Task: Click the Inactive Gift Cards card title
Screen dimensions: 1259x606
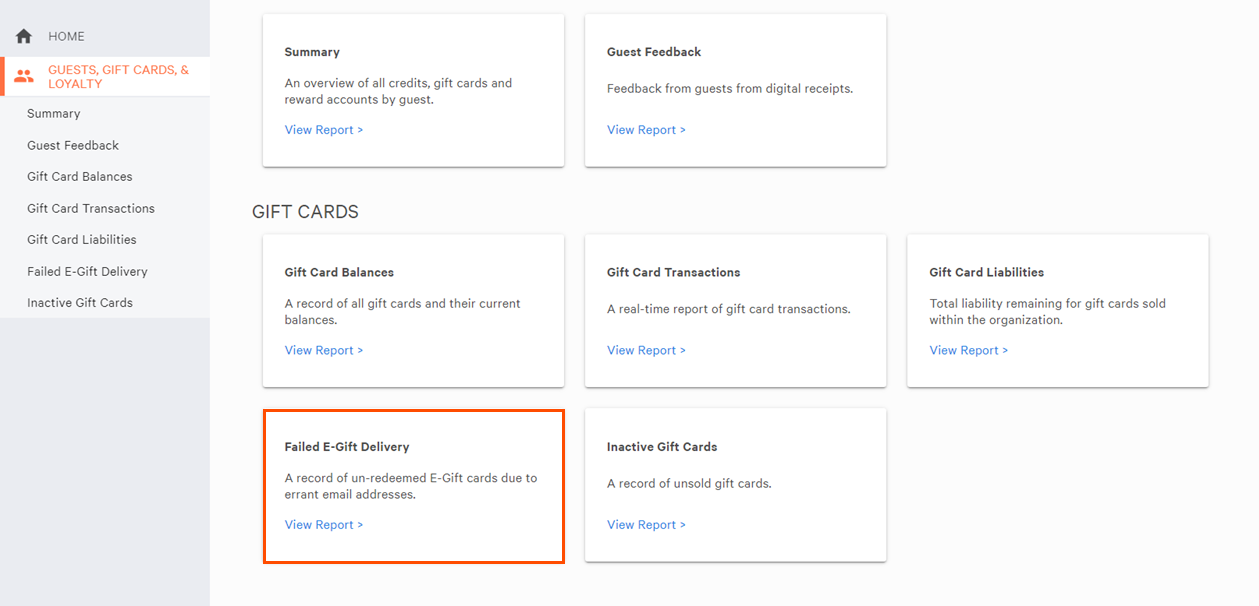Action: tap(662, 447)
